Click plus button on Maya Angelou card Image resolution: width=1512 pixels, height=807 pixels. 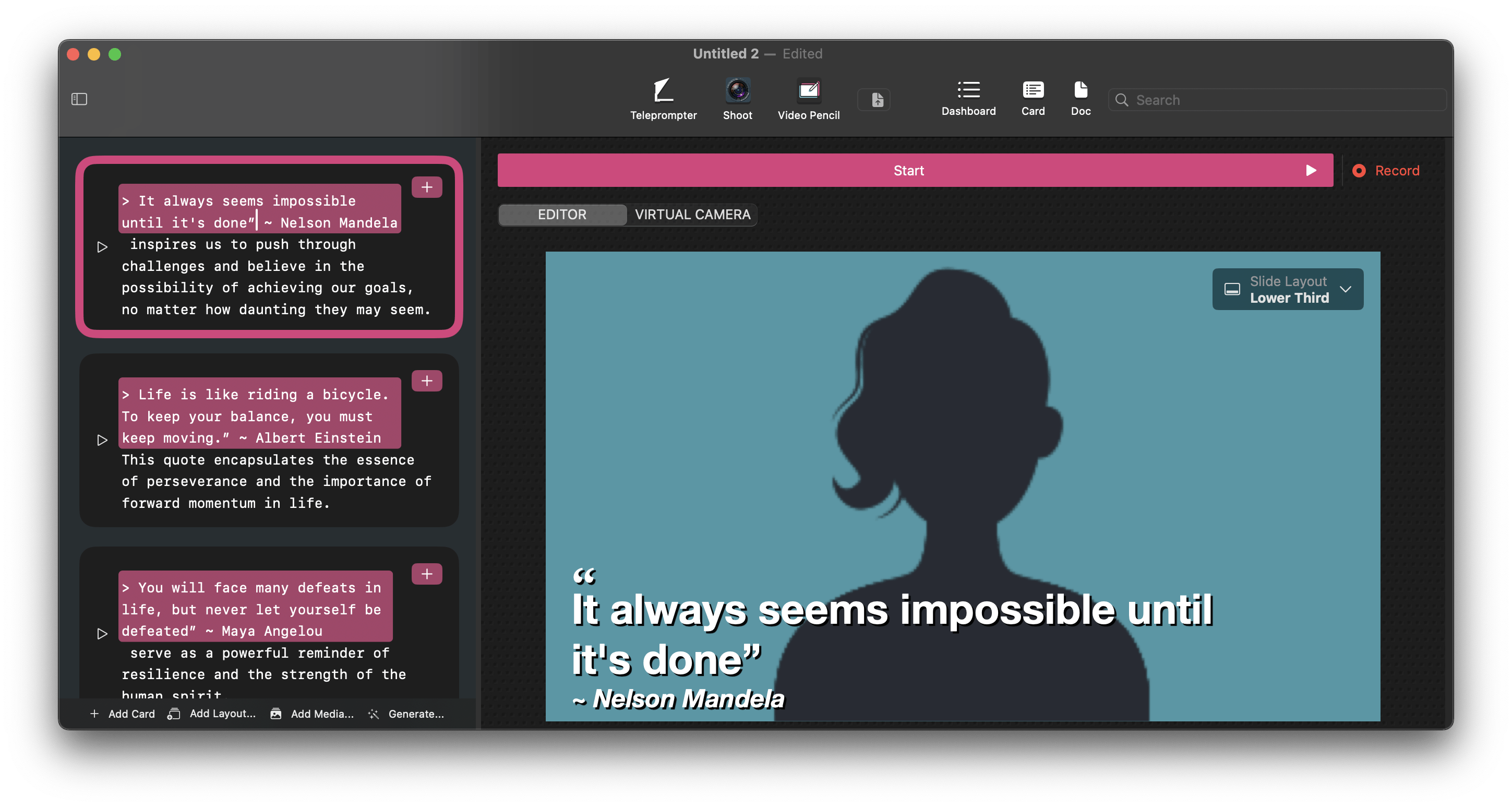pyautogui.click(x=427, y=574)
